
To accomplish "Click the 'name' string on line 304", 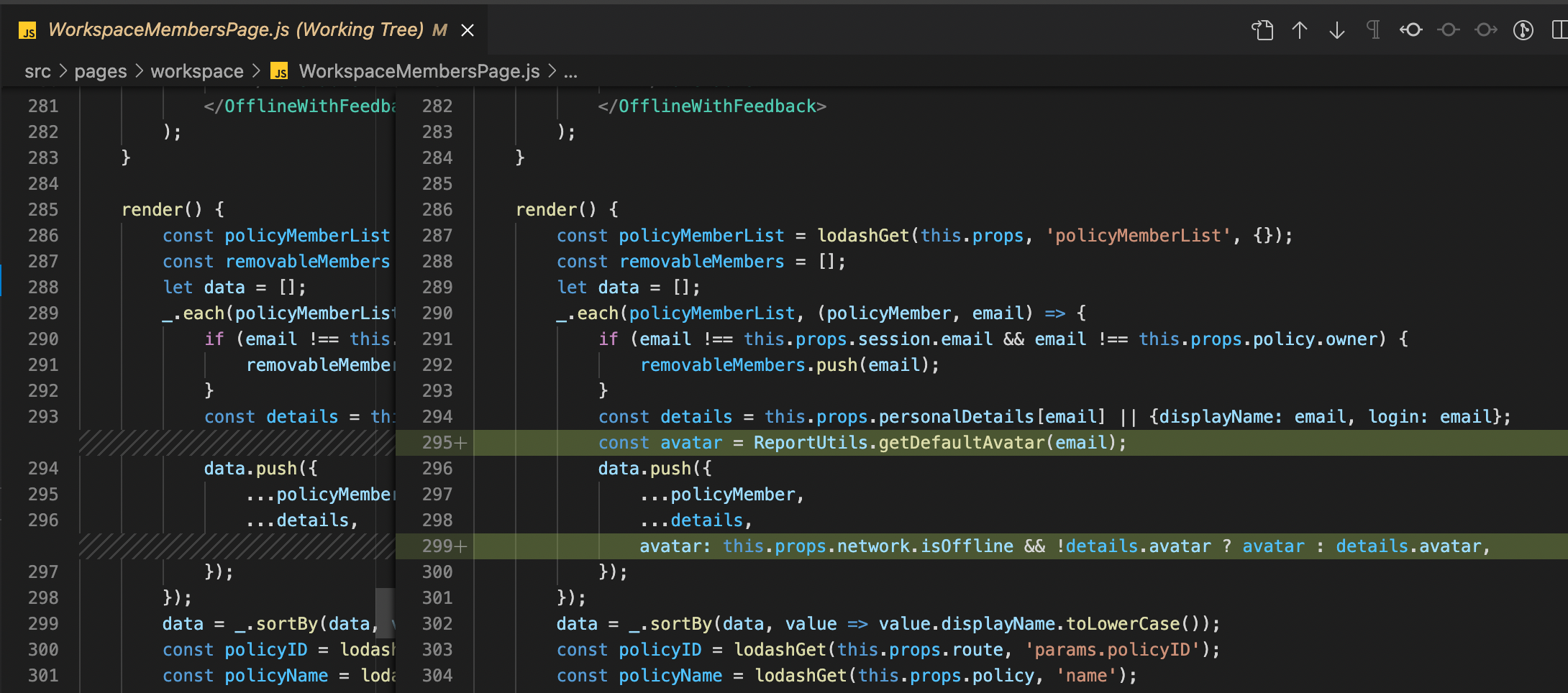I will click(x=1086, y=676).
